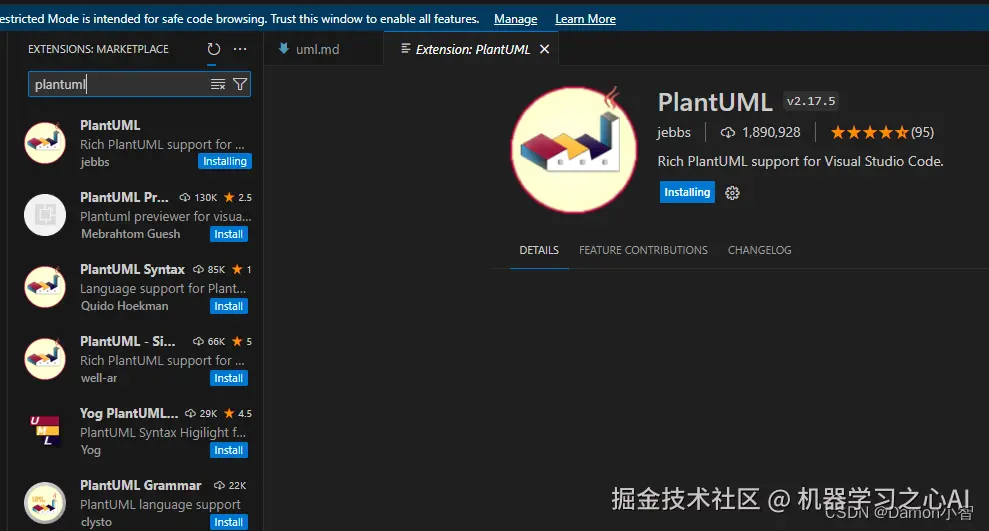
Task: Click the PlantUML title heading on details page
Action: [x=715, y=102]
